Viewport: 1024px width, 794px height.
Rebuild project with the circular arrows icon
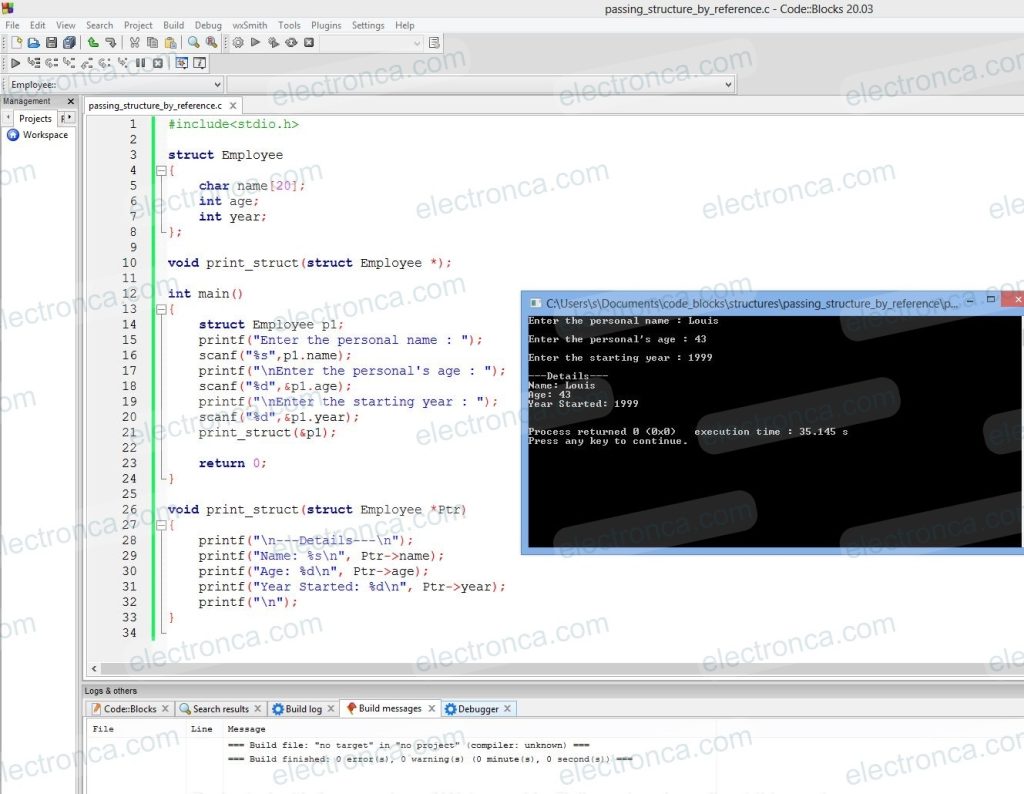coord(291,42)
